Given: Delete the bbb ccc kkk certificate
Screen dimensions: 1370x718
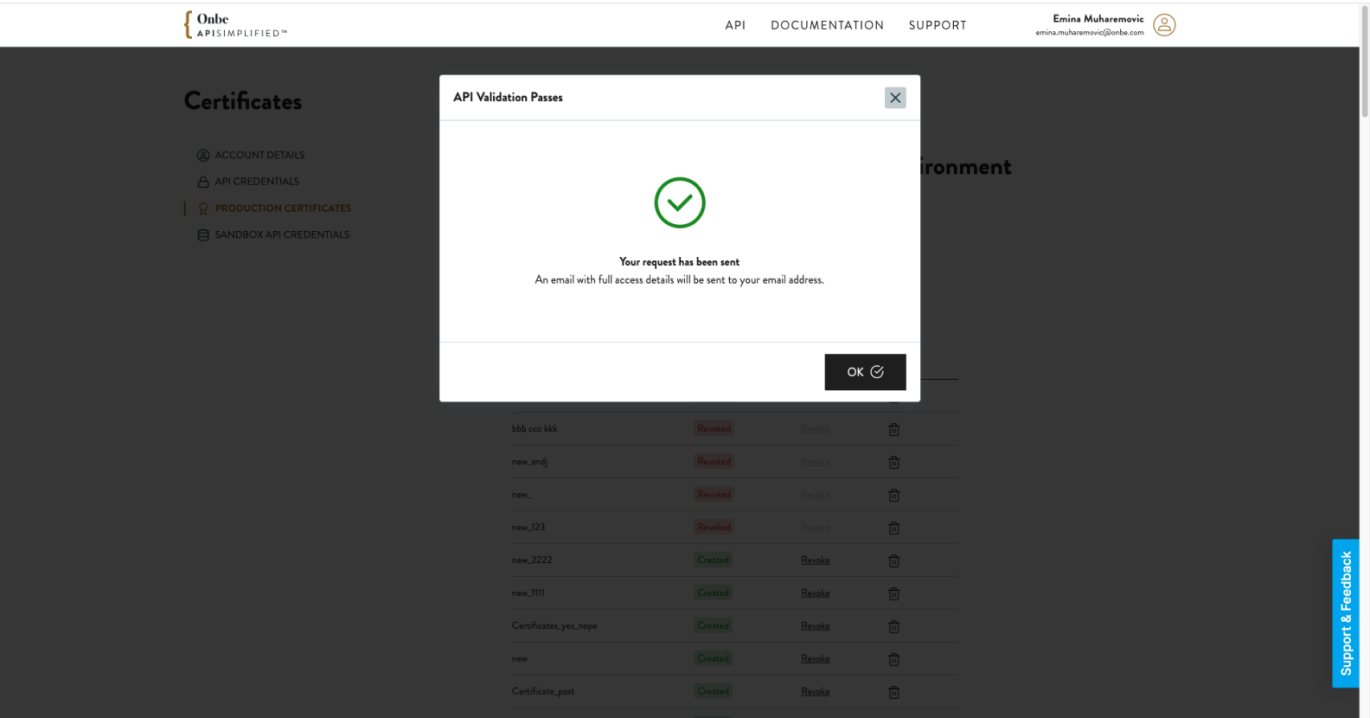Looking at the screenshot, I should (x=894, y=429).
